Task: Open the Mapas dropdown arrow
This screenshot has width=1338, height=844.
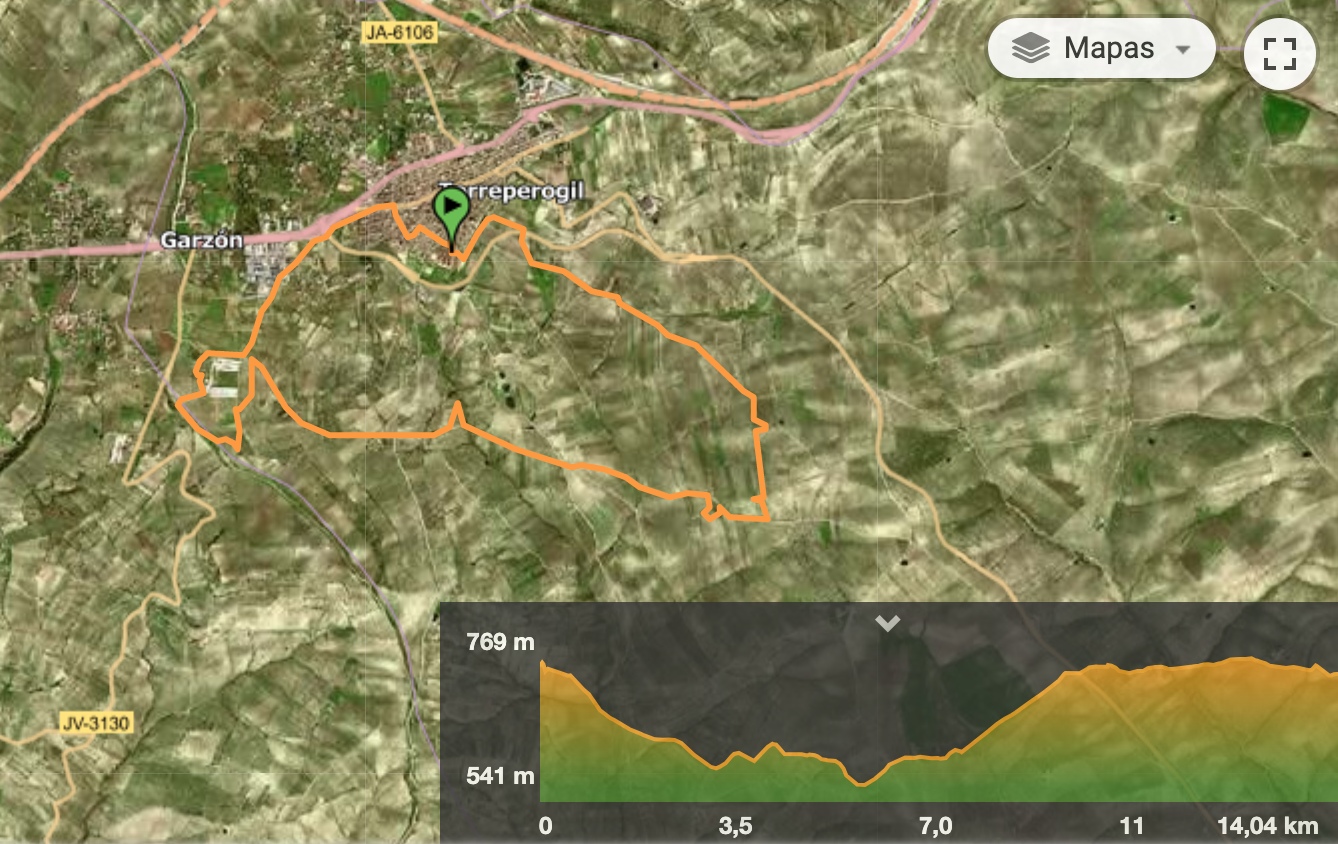Action: [1183, 49]
